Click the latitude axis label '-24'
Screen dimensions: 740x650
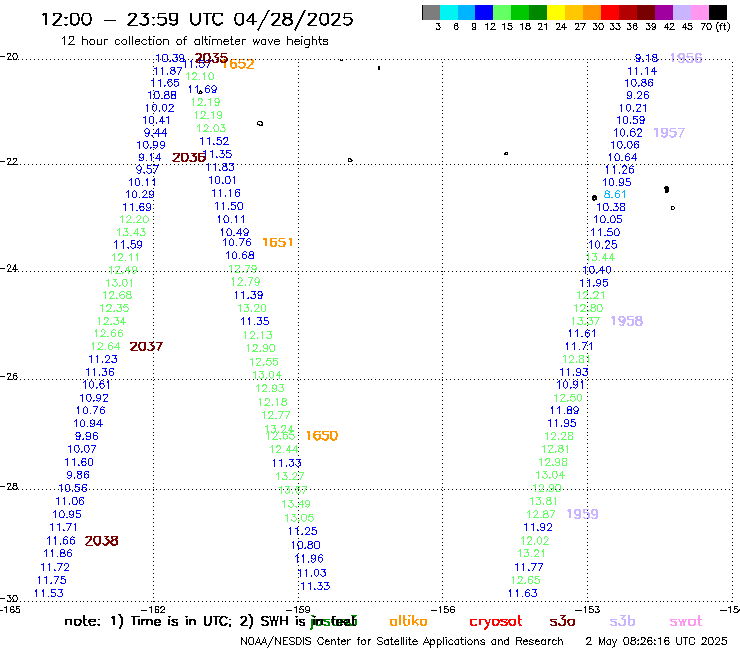pos(9,268)
